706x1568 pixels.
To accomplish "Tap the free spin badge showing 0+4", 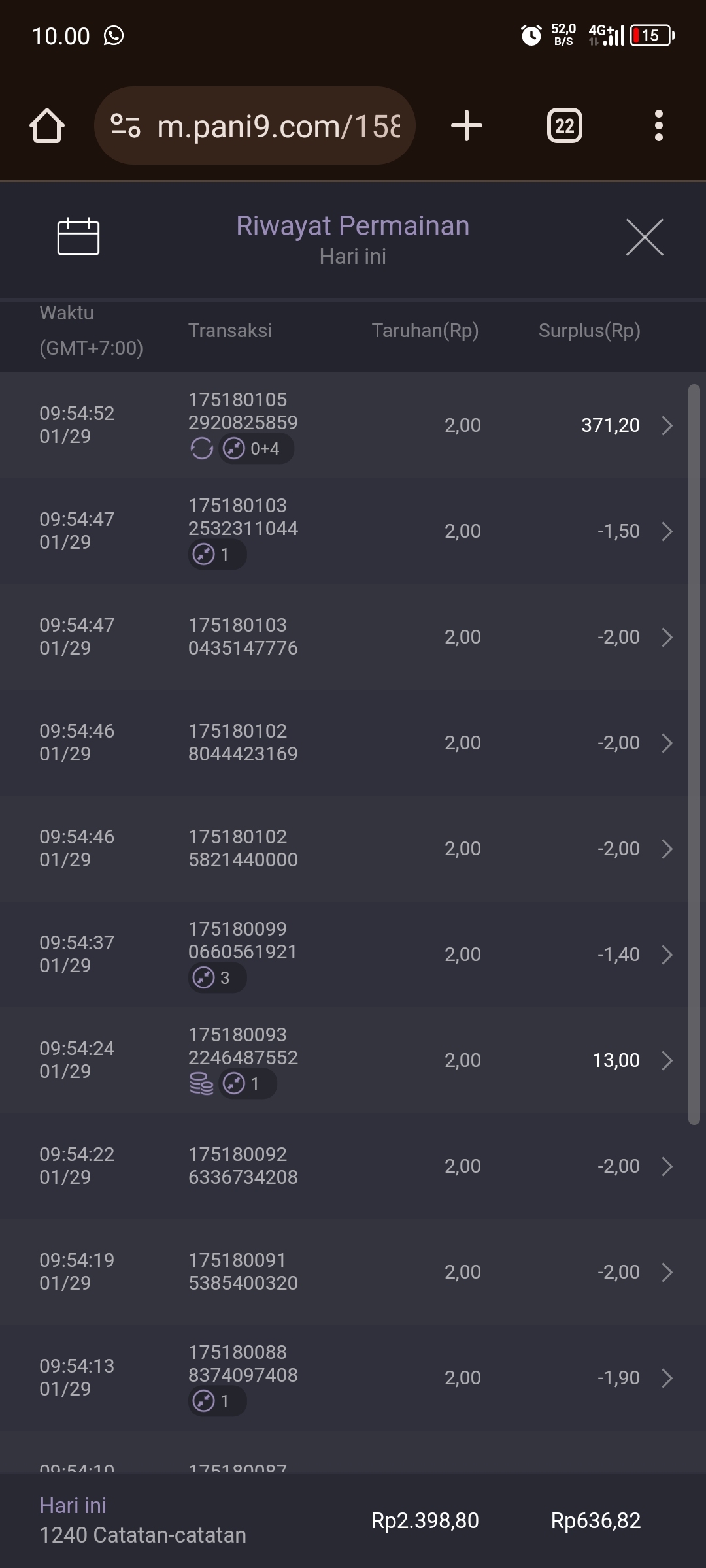I will [x=256, y=449].
